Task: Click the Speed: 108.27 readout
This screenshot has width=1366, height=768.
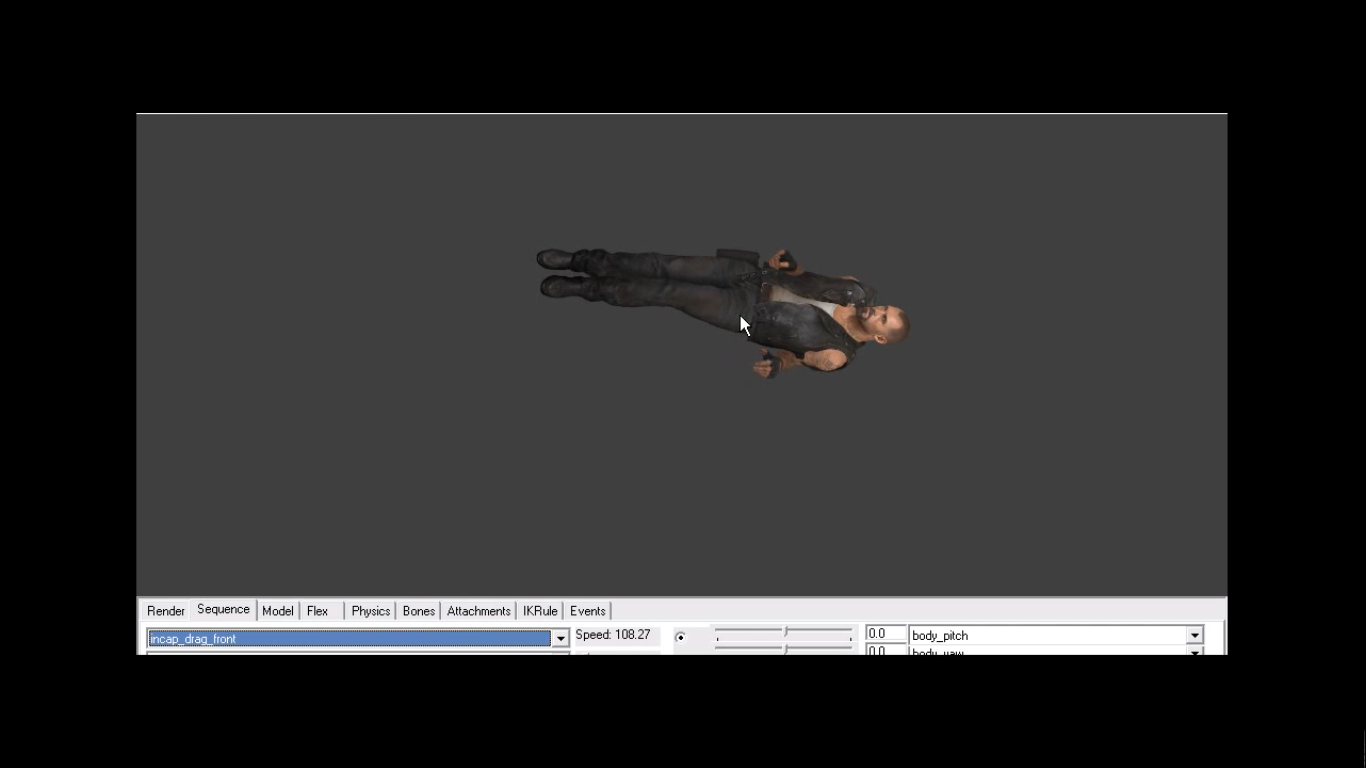Action: pos(613,635)
